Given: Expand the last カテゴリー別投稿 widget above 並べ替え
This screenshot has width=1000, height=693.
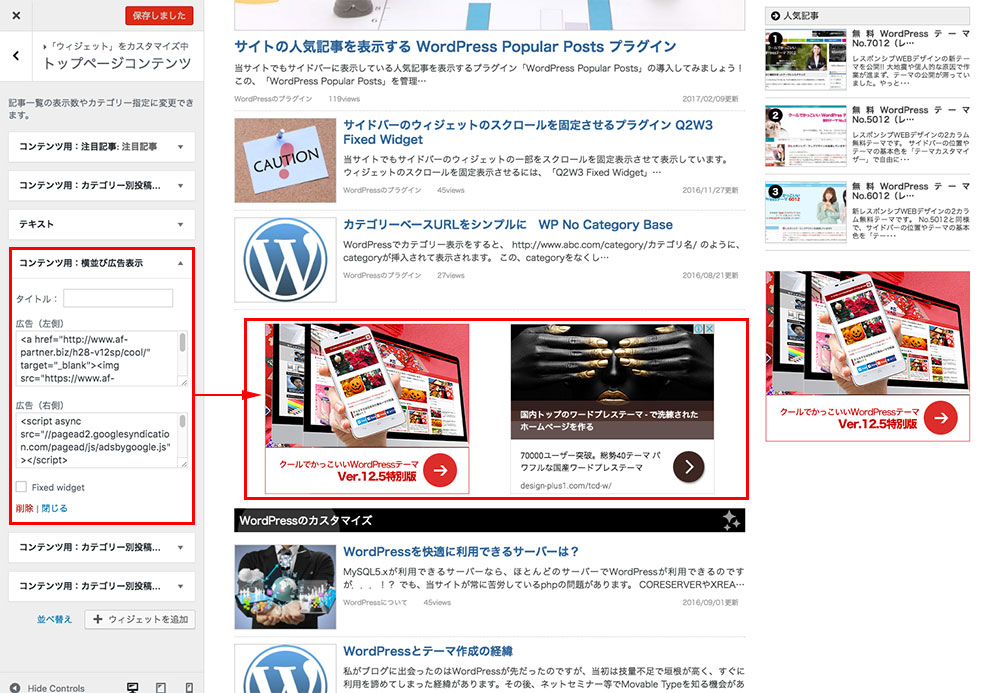Looking at the screenshot, I should [101, 586].
